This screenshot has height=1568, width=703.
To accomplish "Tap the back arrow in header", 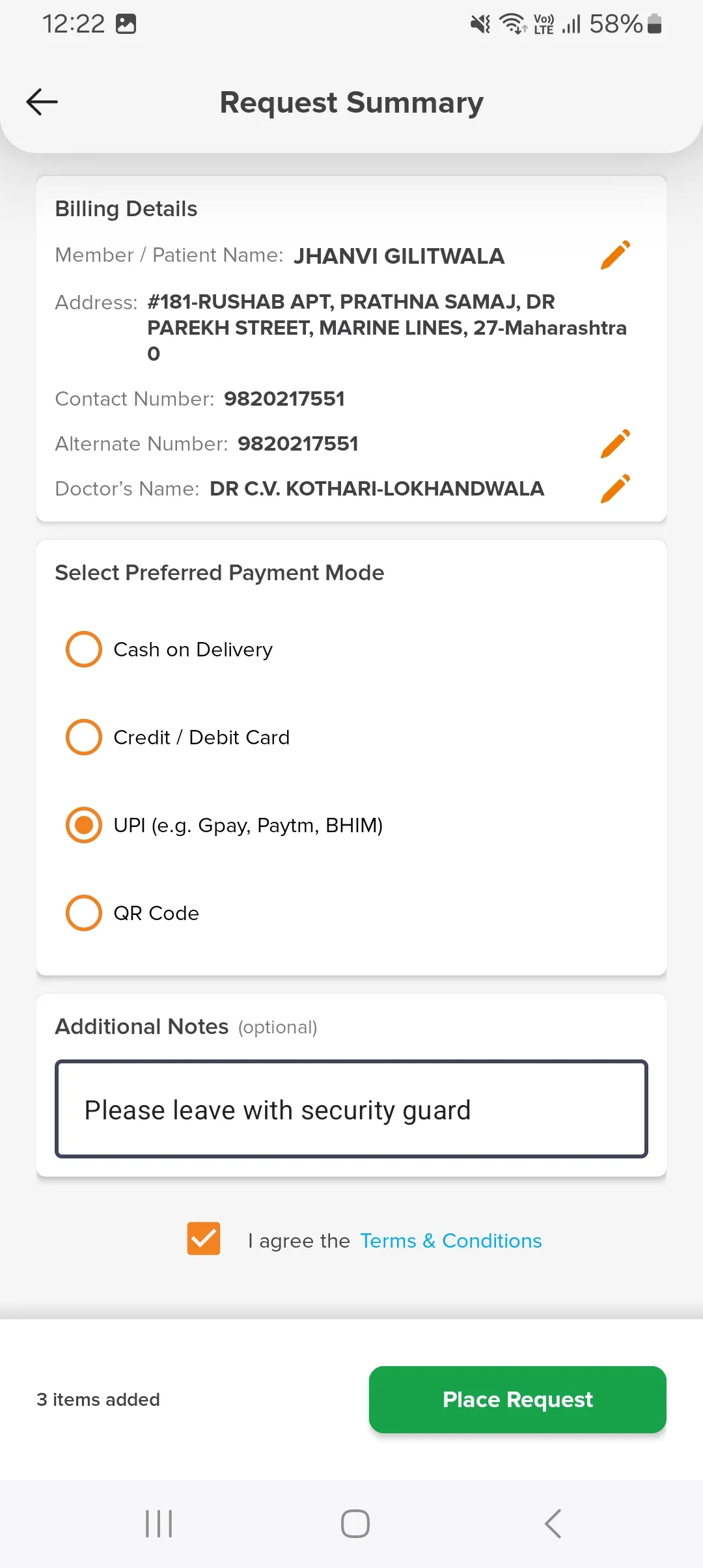I will tap(42, 102).
